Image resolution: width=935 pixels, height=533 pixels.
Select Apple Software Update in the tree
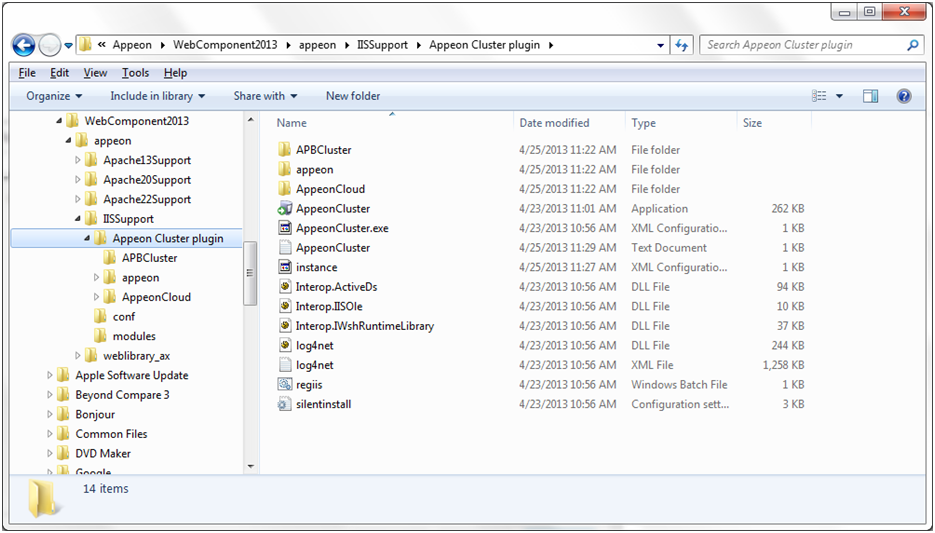click(x=132, y=375)
